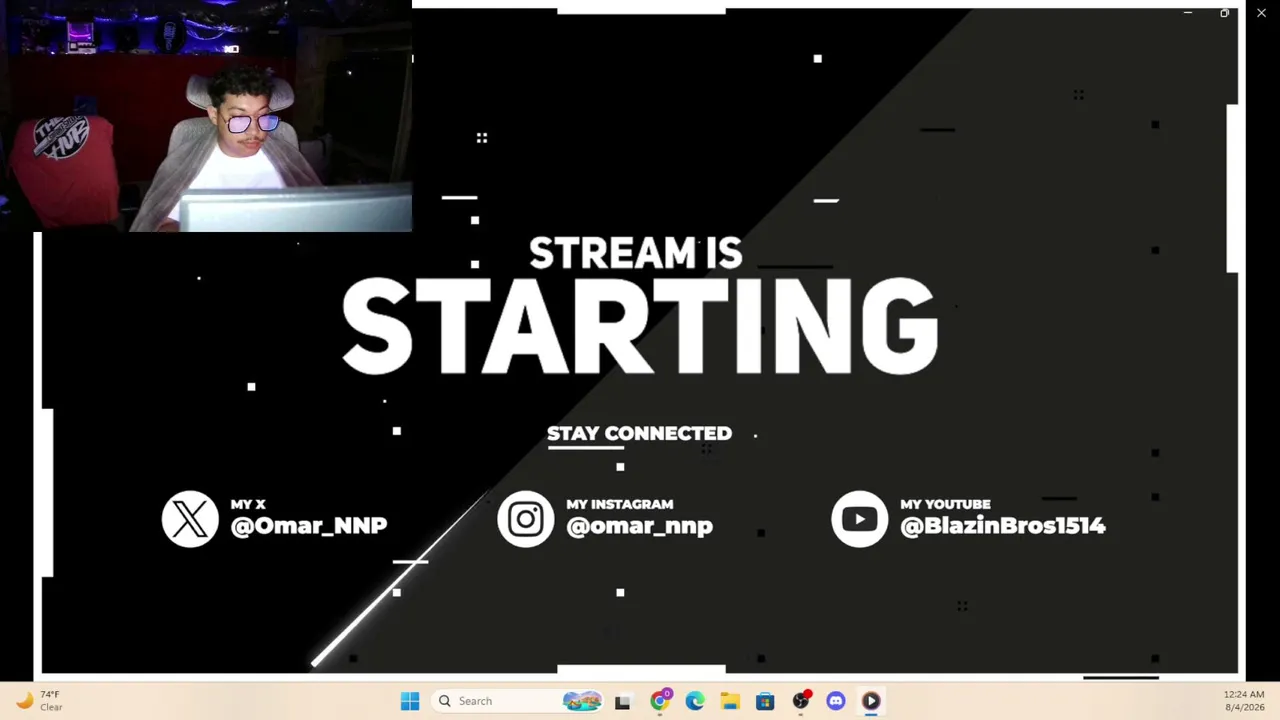Image resolution: width=1280 pixels, height=720 pixels.
Task: Click the @omar_nnp Instagram handle
Action: click(x=639, y=526)
